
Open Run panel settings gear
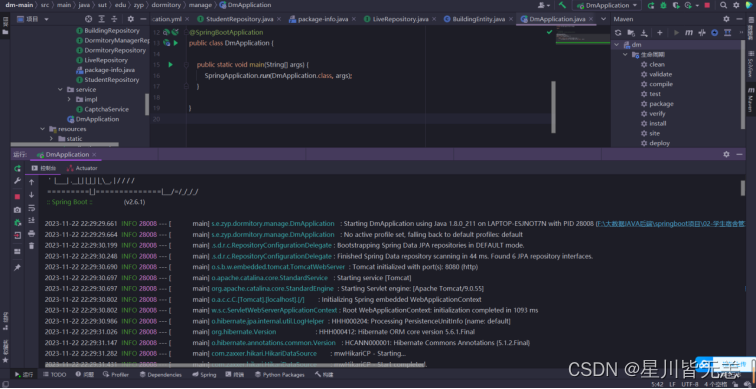pos(726,154)
